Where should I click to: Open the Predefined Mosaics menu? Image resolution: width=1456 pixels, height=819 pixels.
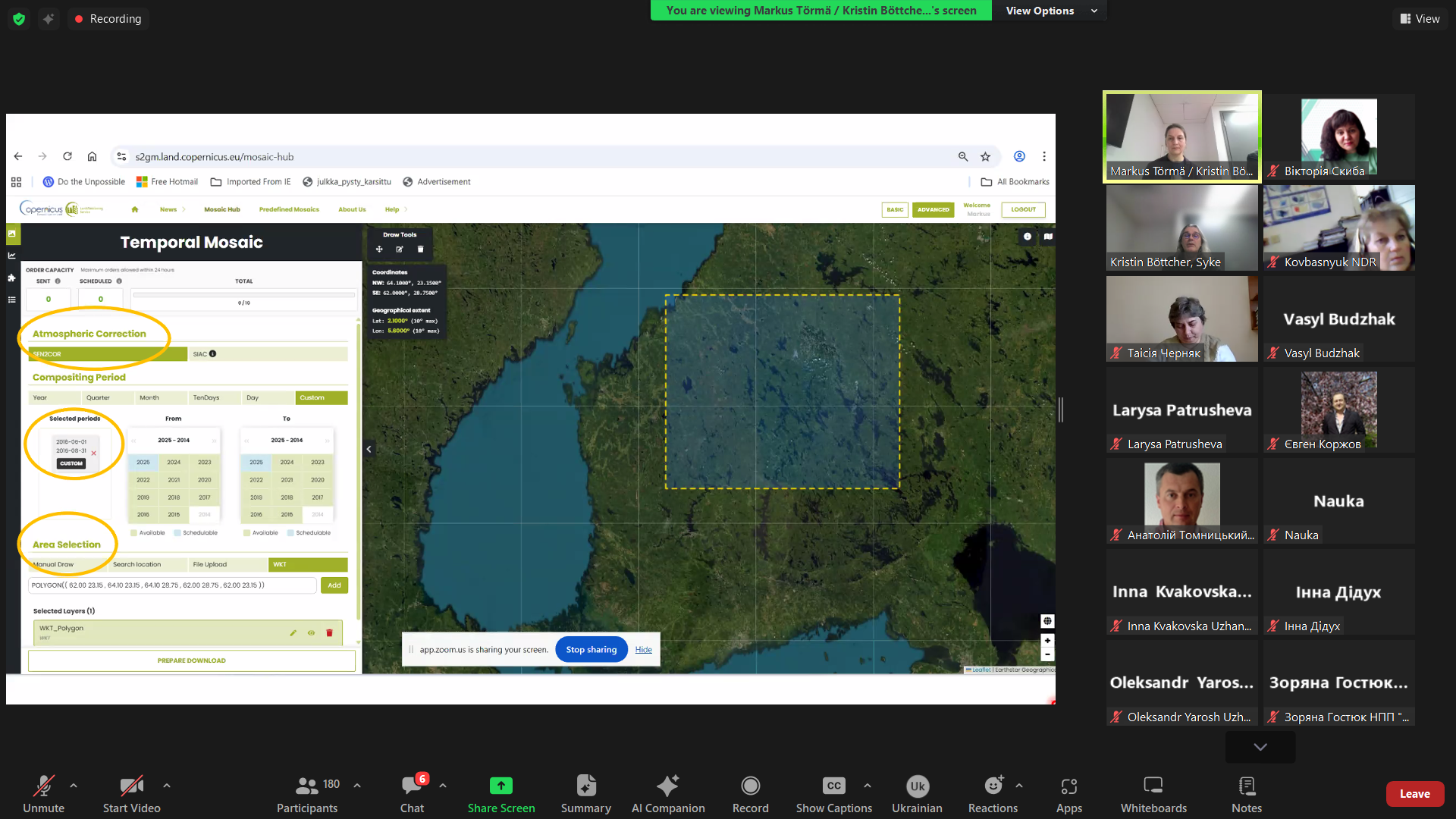point(289,209)
